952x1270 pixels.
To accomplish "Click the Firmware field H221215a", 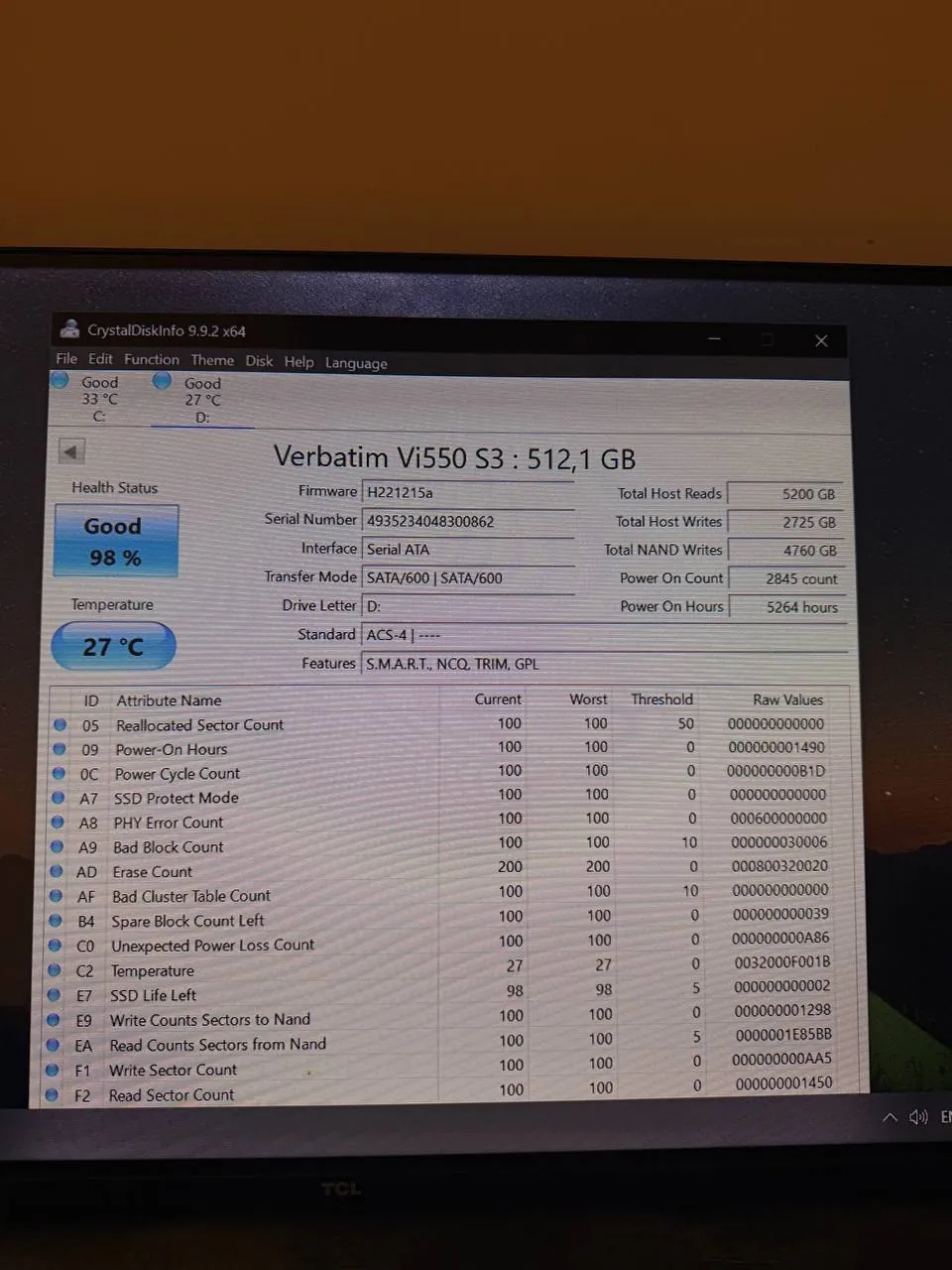I will point(468,492).
